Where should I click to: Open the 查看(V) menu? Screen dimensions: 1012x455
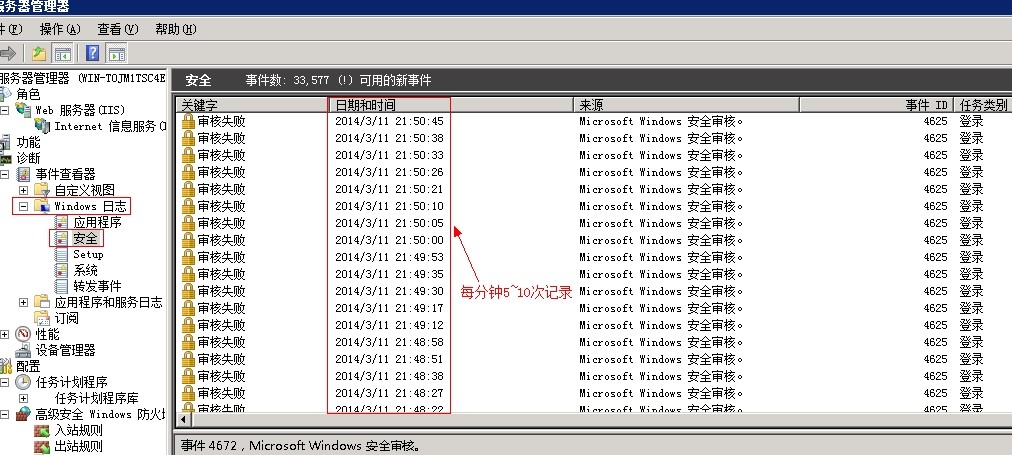[117, 29]
